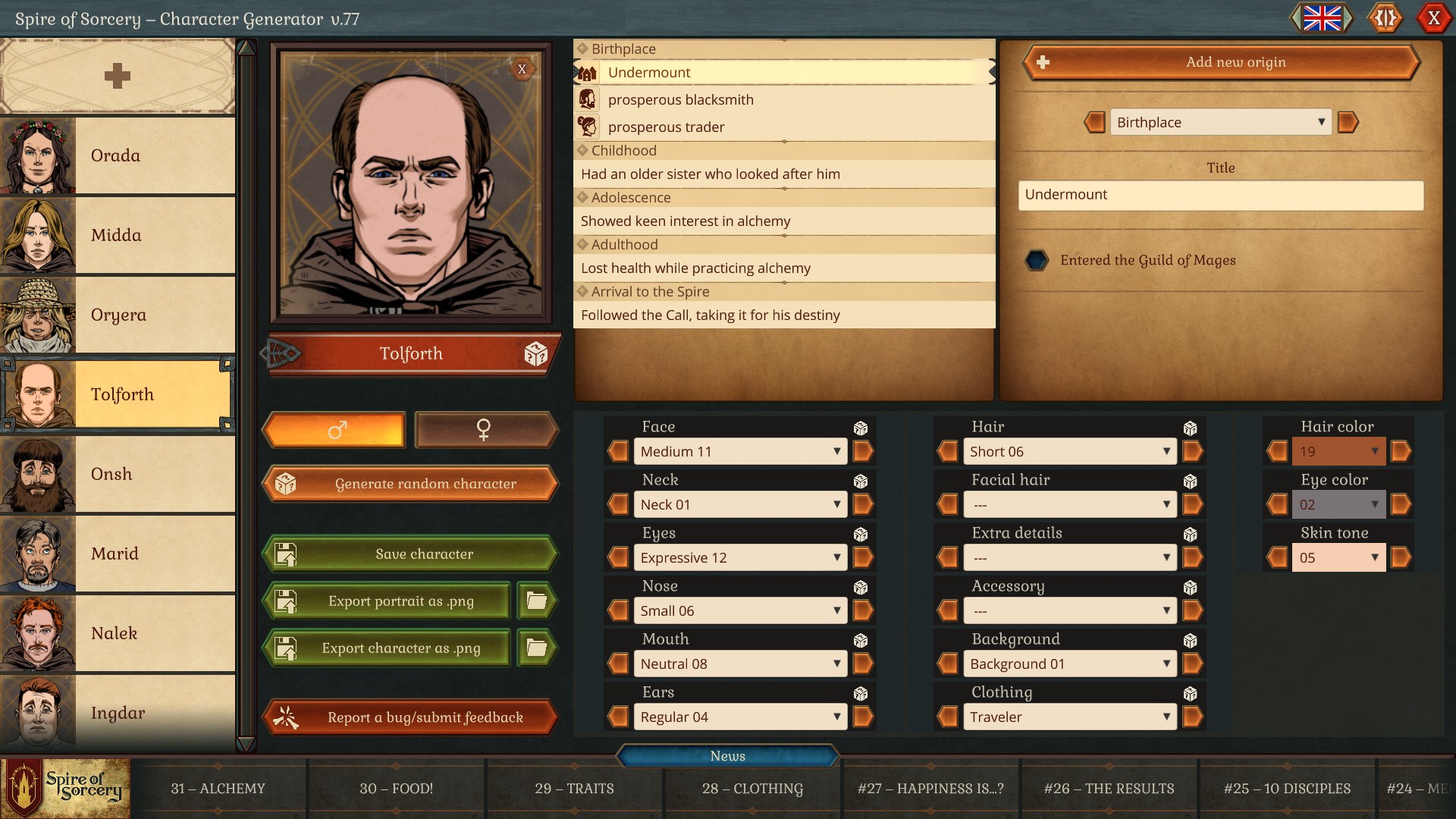
Task: Click the English language flag icon
Action: pos(1323,18)
